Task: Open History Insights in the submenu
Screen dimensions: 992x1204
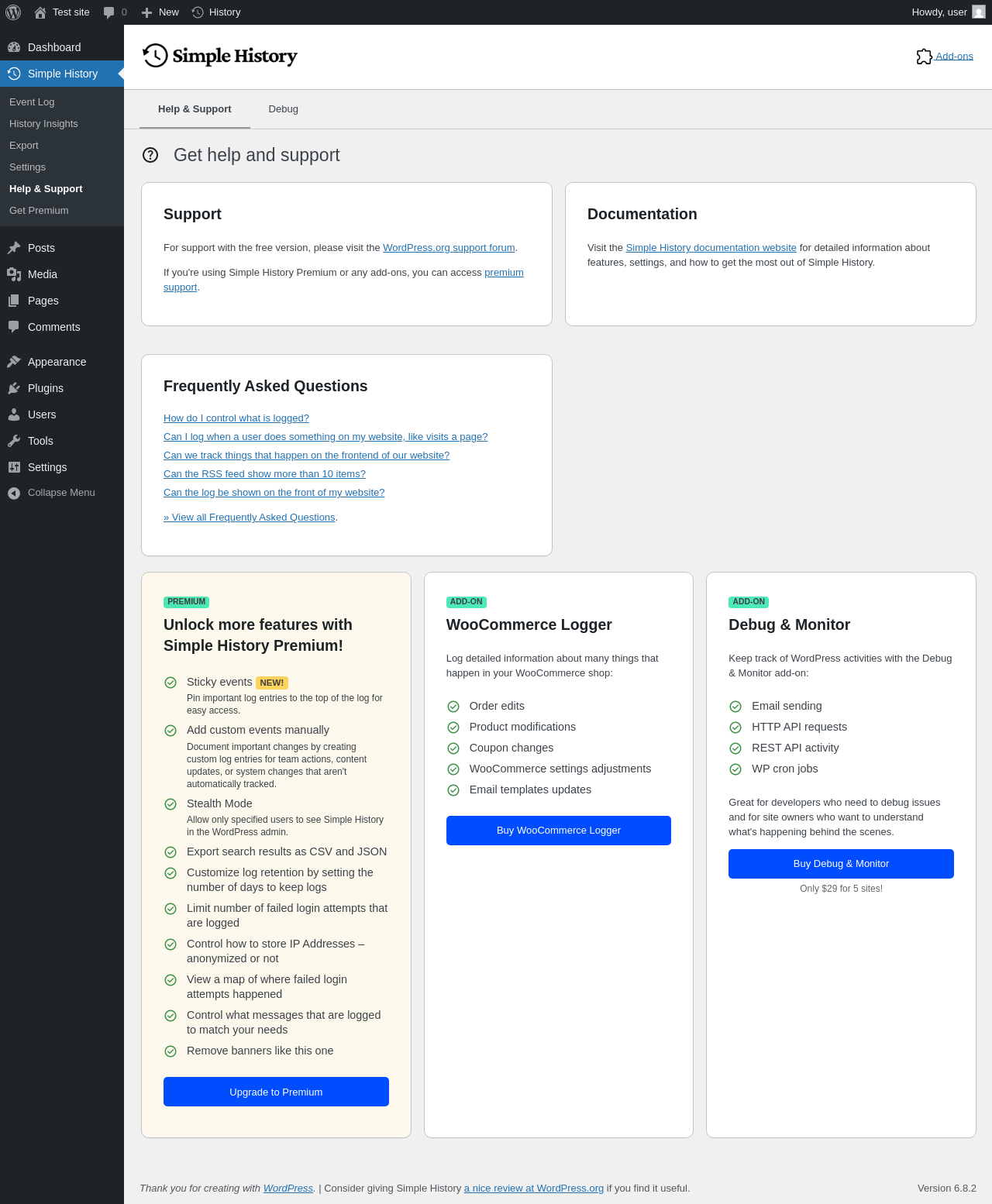Action: (x=43, y=124)
